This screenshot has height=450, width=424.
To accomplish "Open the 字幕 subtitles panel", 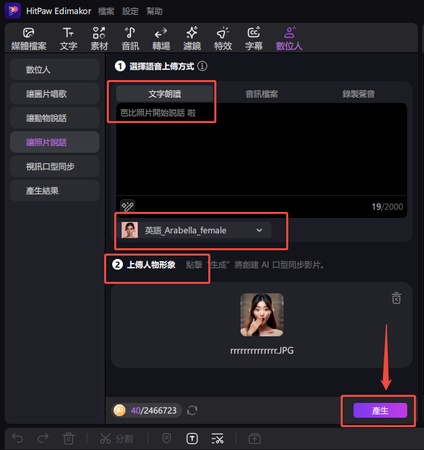I will 254,39.
